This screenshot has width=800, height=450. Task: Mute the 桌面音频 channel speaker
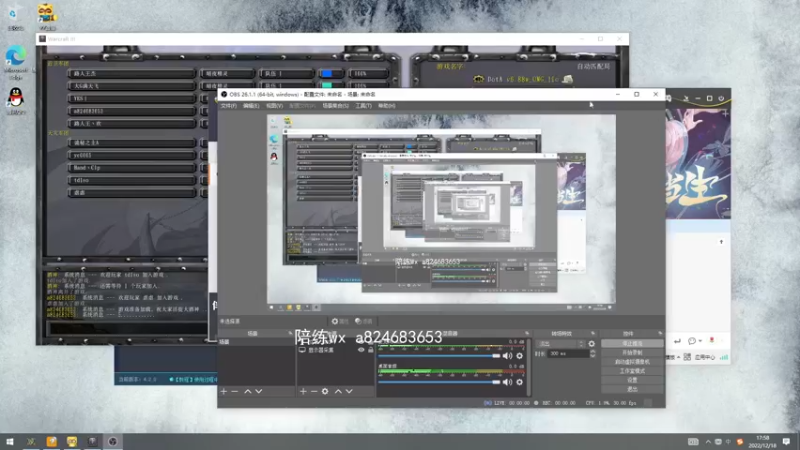507,382
